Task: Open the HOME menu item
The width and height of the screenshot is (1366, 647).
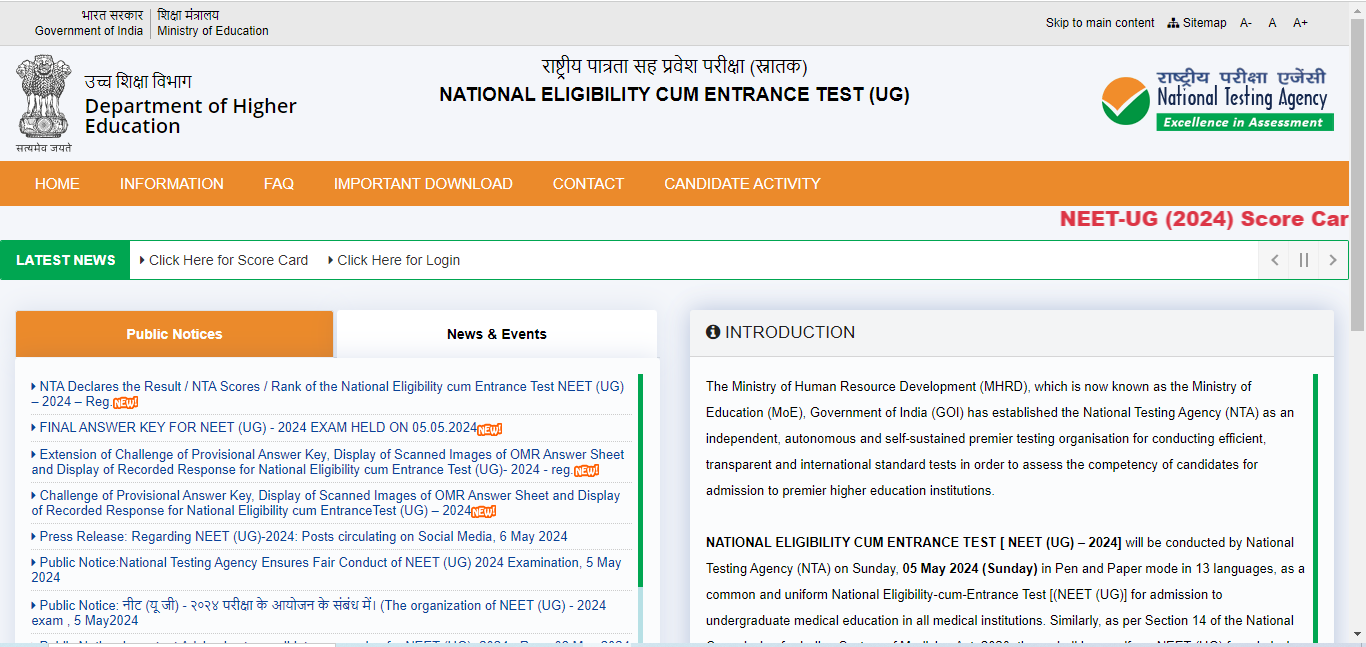Action: 57,184
